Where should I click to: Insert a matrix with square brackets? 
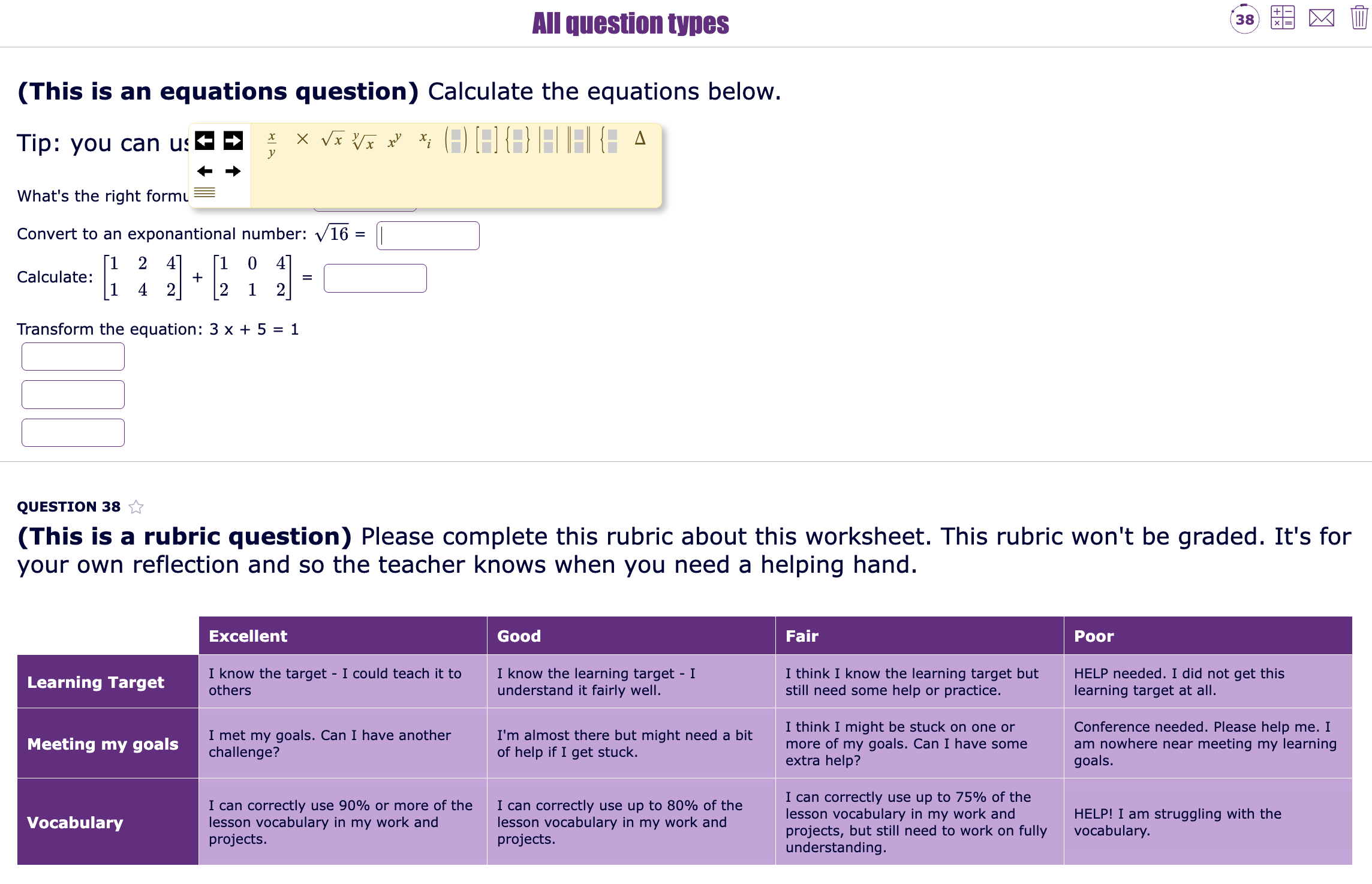487,142
